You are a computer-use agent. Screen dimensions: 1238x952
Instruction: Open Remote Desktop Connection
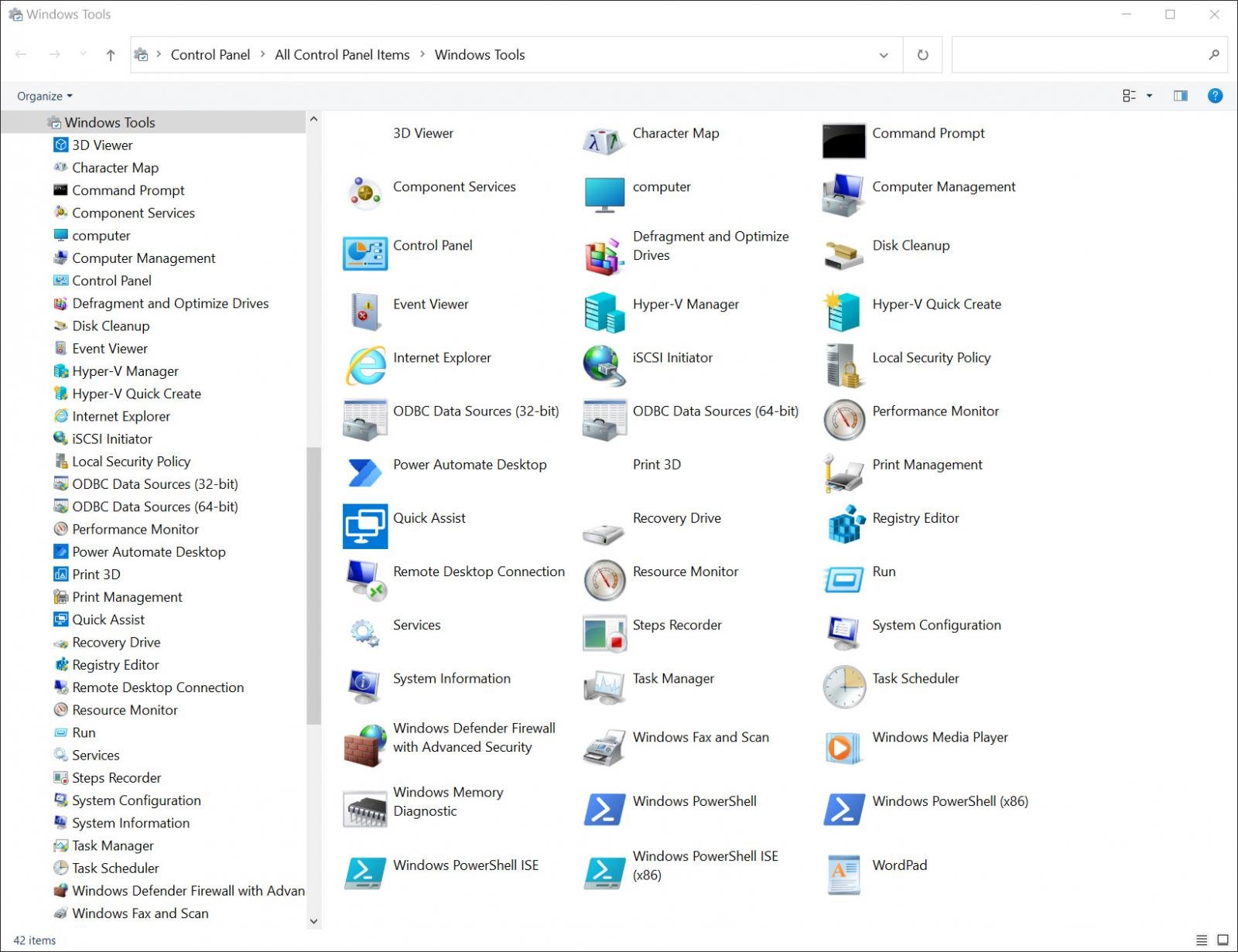[479, 572]
